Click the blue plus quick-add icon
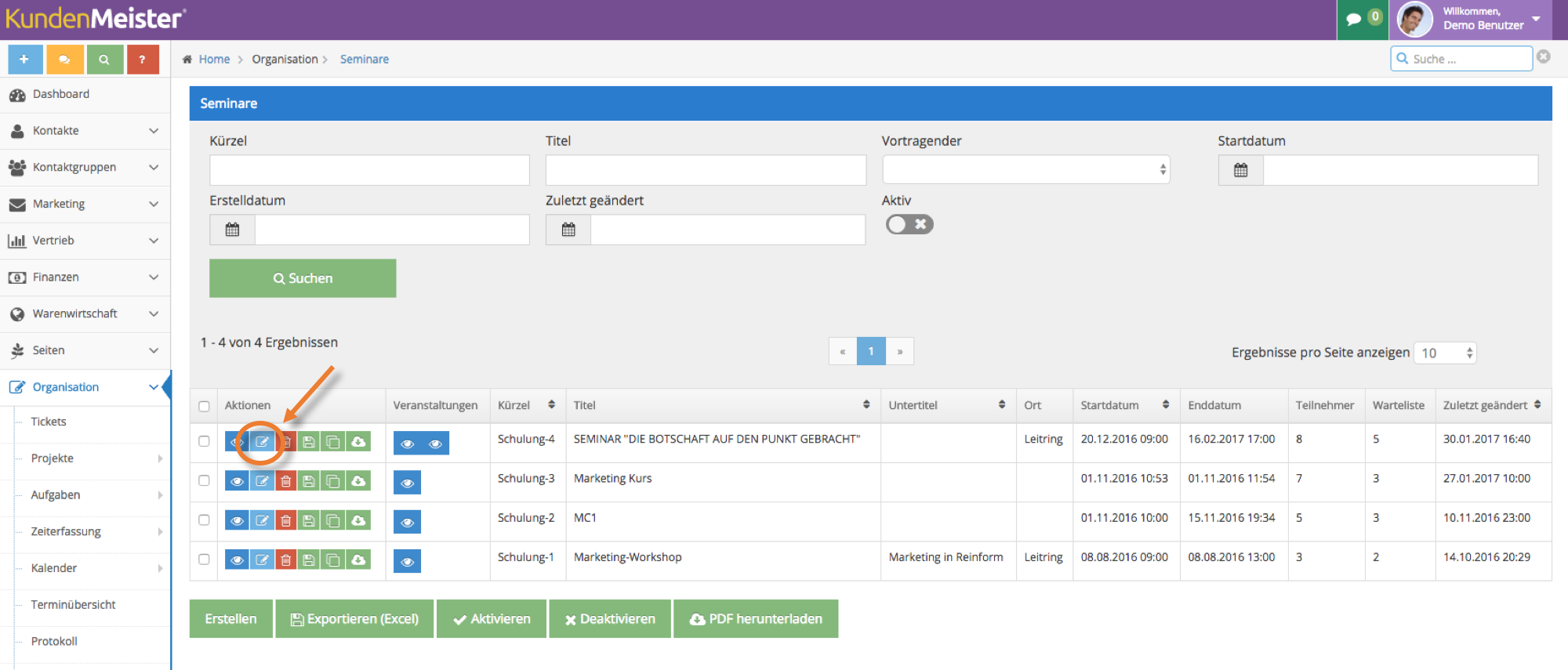Screen dimensions: 1568x670 pos(25,60)
